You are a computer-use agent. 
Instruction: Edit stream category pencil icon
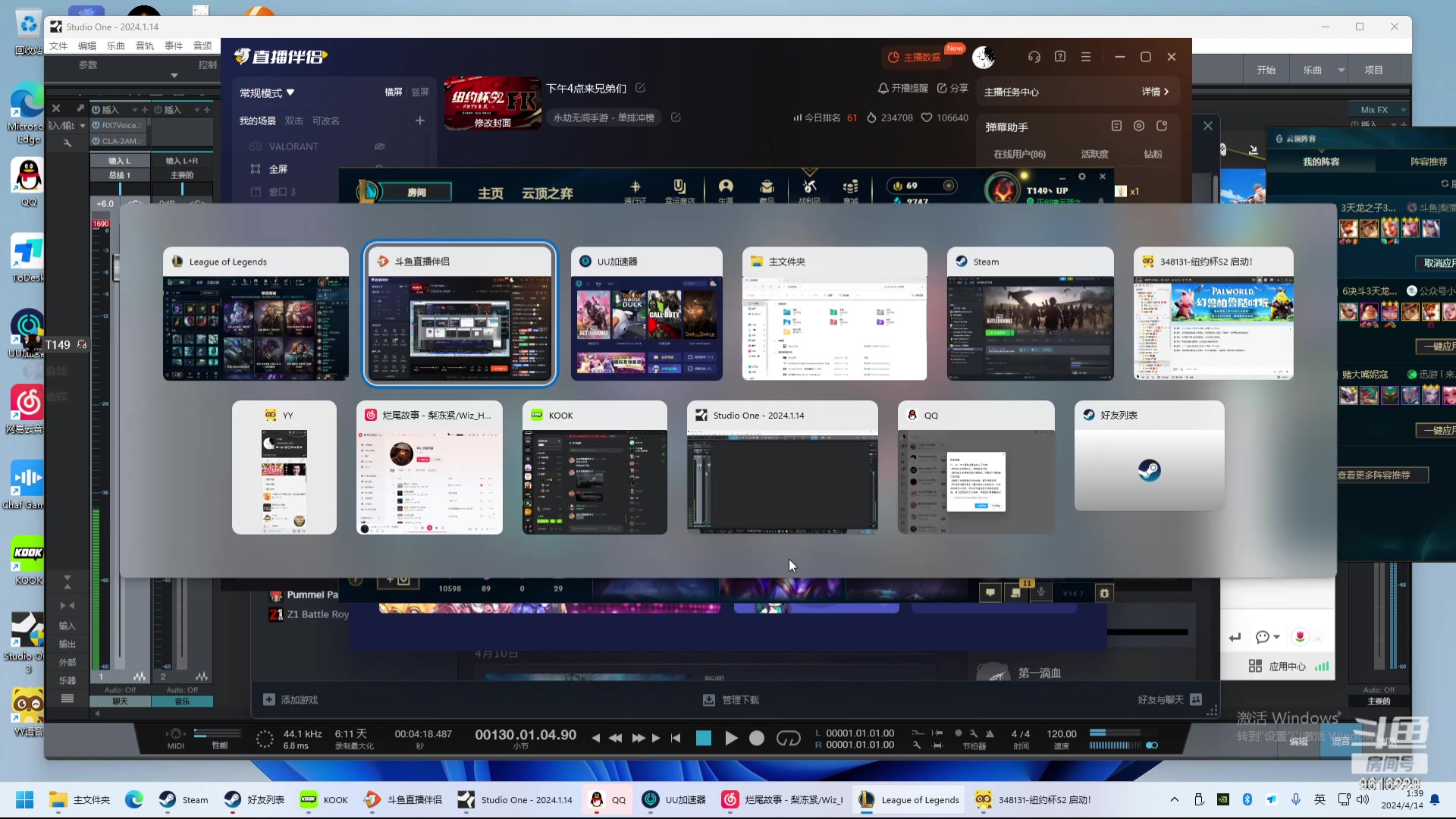[x=676, y=118]
